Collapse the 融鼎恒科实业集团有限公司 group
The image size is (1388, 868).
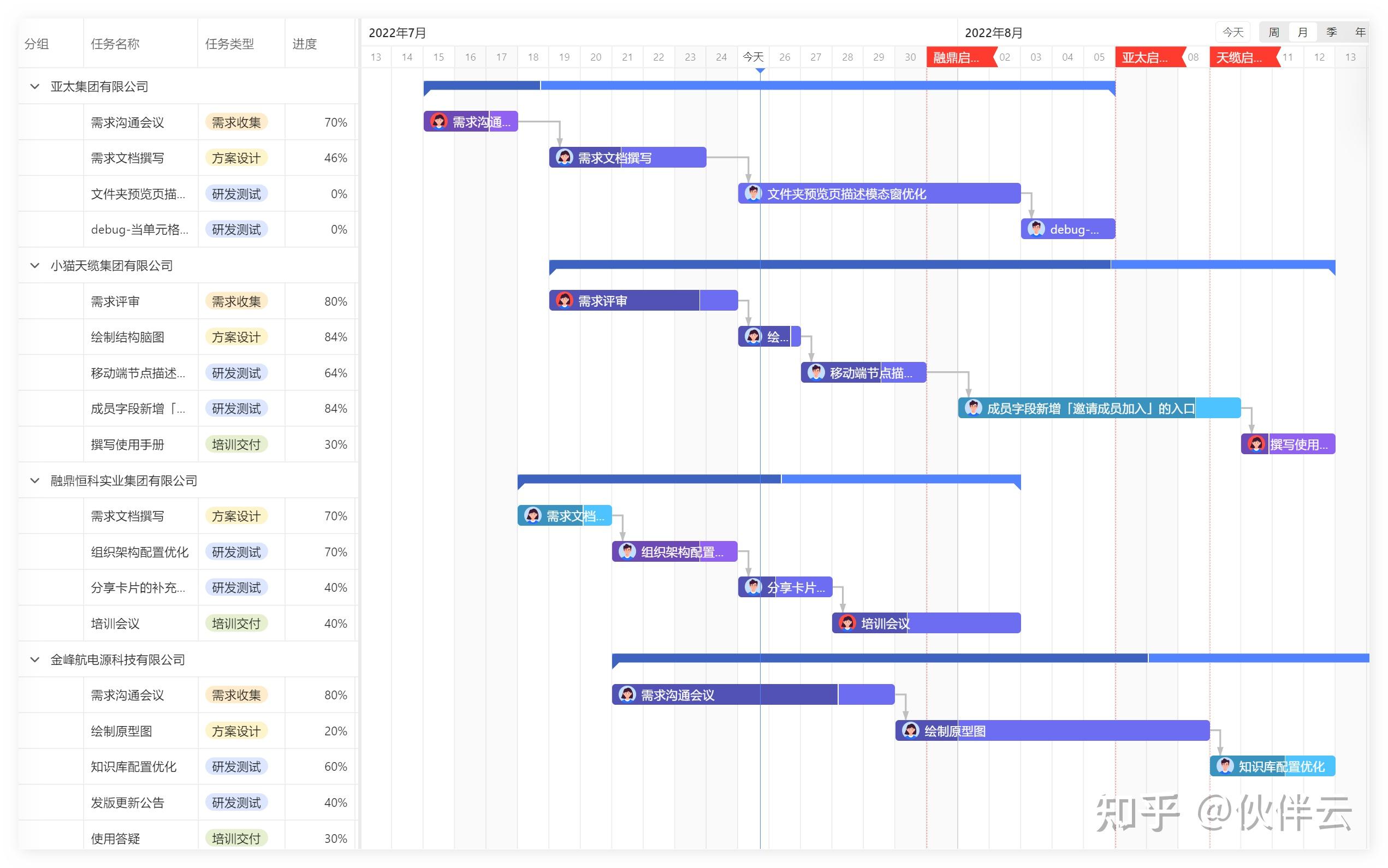(x=35, y=480)
